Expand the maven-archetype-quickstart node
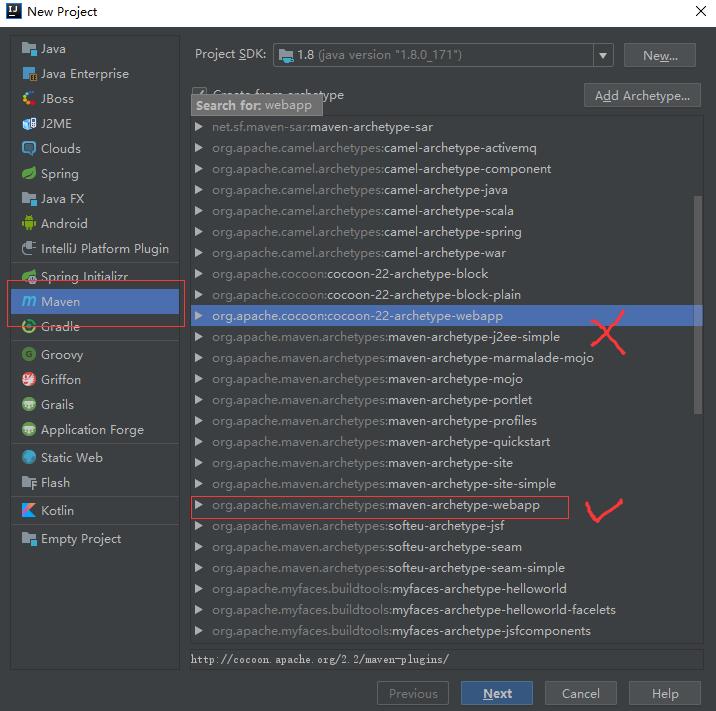The image size is (716, 711). pos(199,442)
